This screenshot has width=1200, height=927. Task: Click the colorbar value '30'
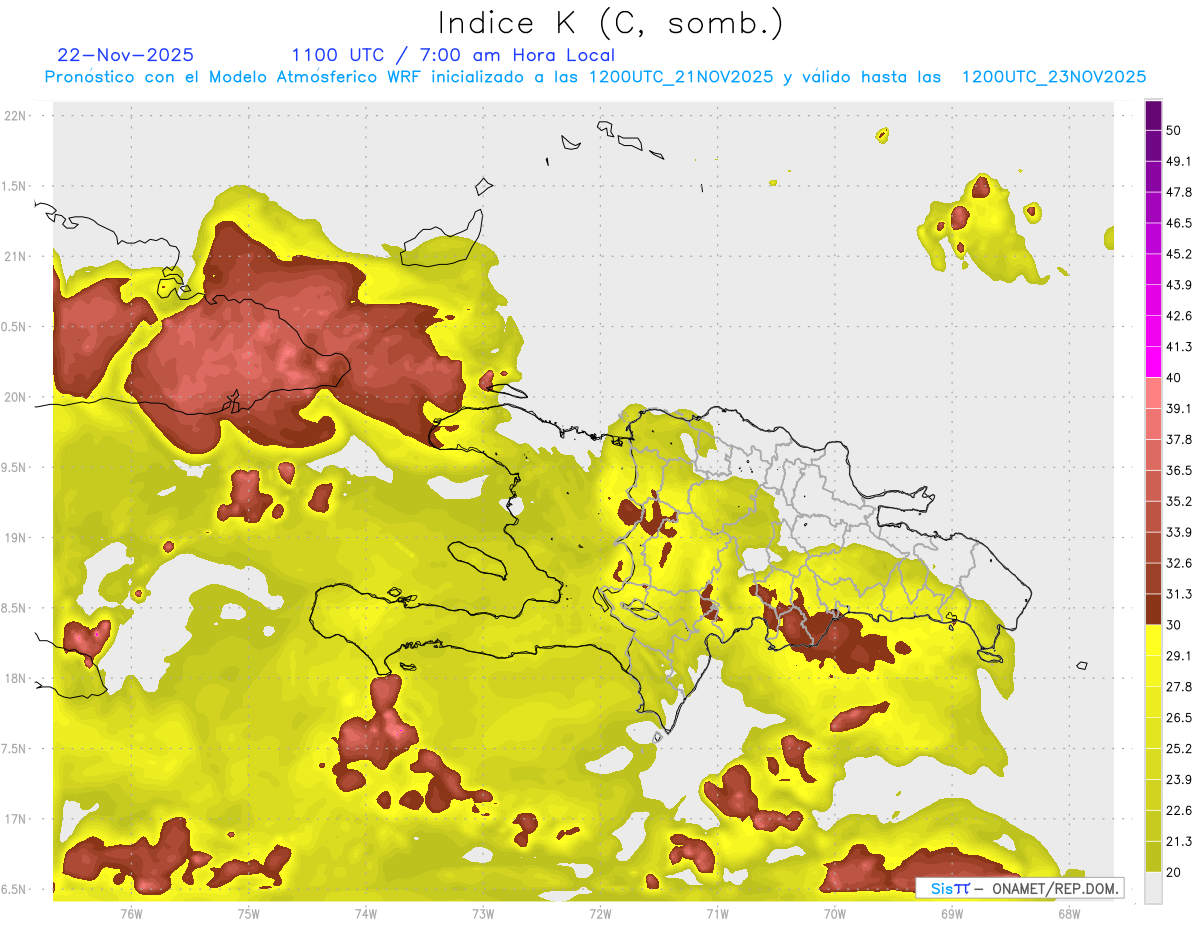click(x=1175, y=625)
